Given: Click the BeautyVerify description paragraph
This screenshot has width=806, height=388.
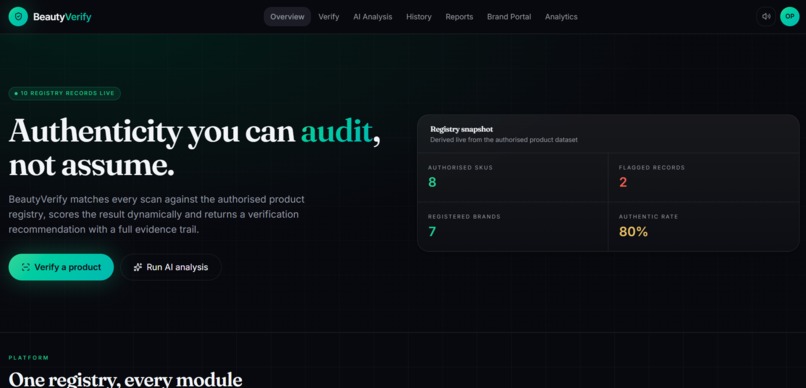Looking at the screenshot, I should (157, 214).
